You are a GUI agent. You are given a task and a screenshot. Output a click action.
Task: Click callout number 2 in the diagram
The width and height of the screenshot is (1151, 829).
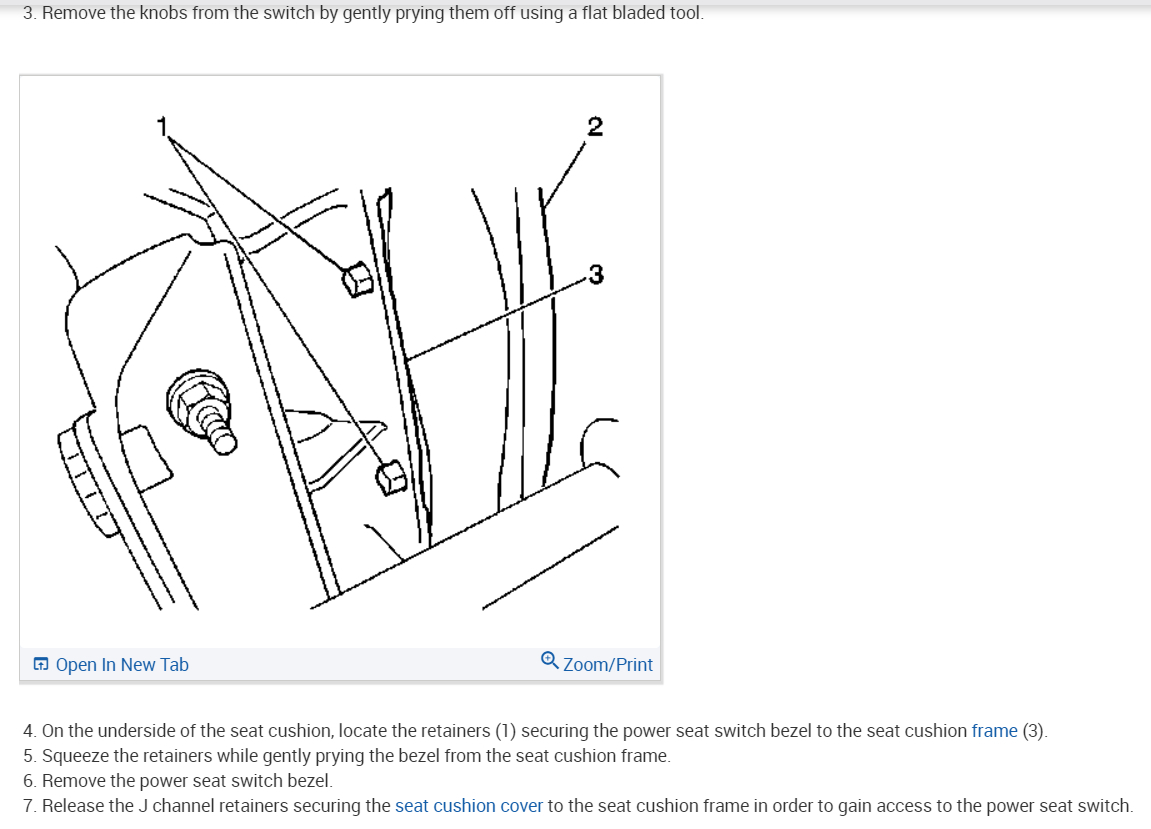pos(595,126)
